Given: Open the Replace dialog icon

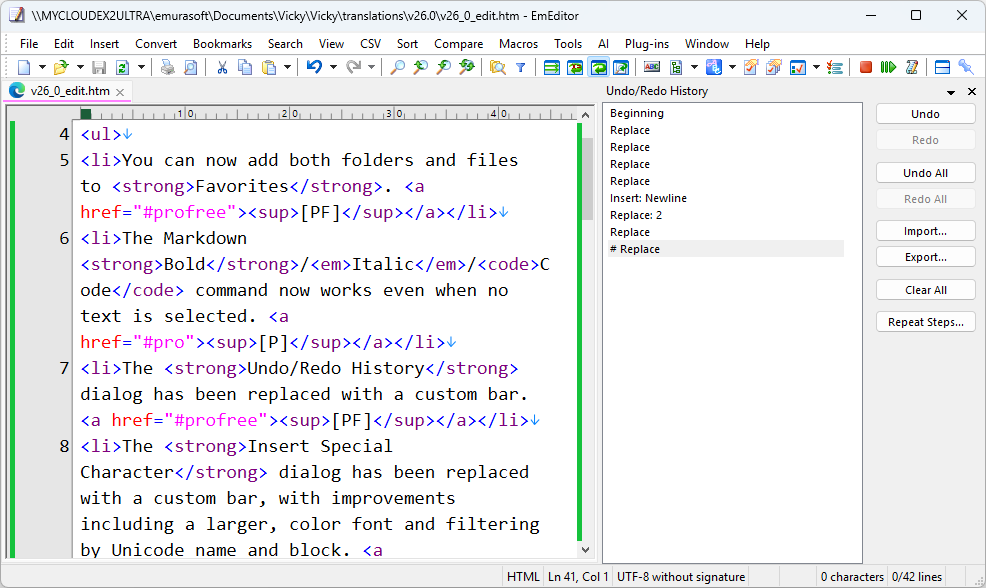Looking at the screenshot, I should [x=467, y=67].
